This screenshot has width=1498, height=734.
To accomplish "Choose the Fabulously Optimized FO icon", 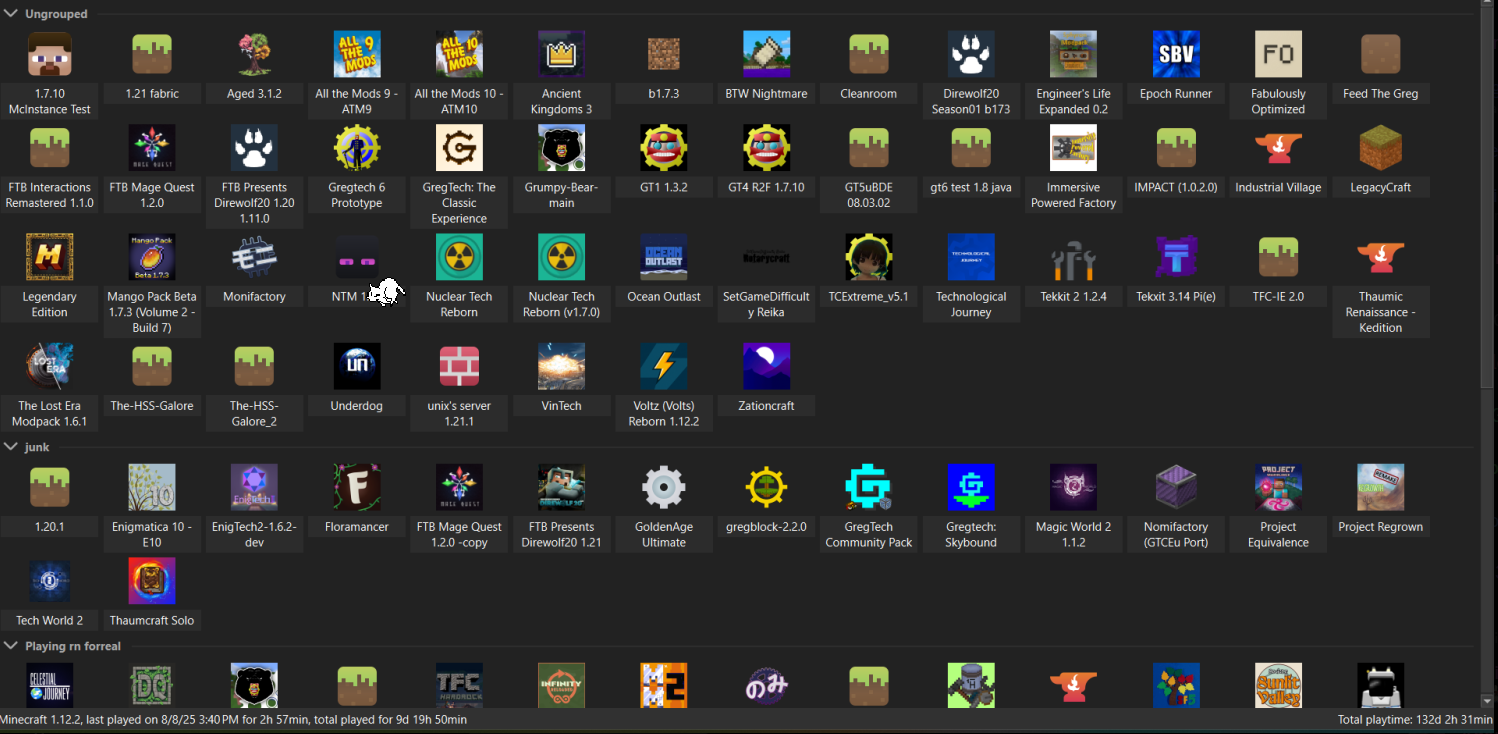I will [x=1278, y=54].
